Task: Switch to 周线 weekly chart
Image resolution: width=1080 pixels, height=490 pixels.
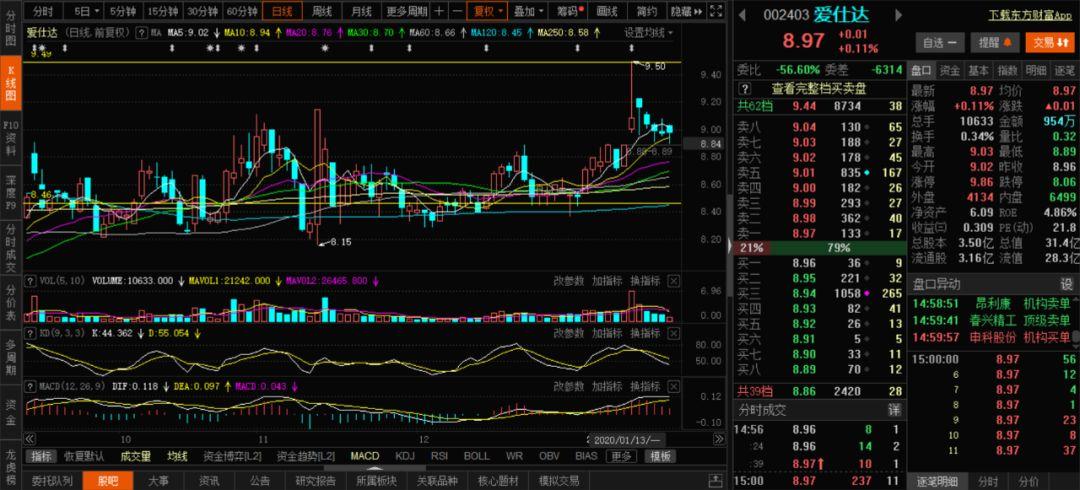Action: 322,11
